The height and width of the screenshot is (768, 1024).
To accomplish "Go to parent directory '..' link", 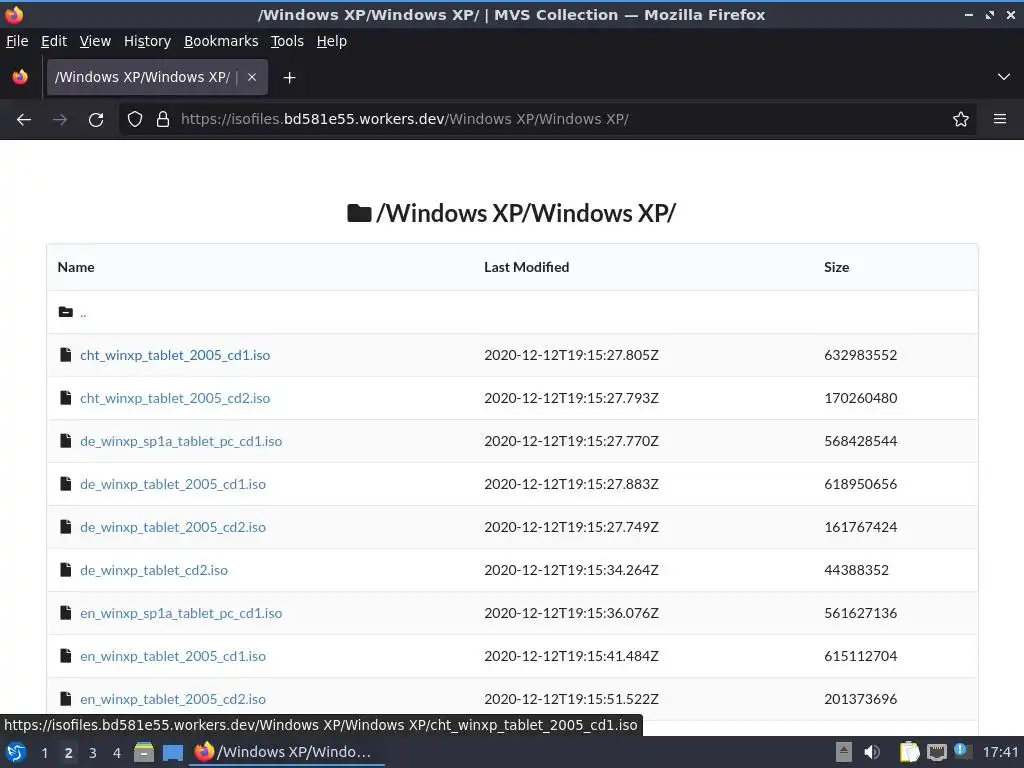I will point(83,313).
